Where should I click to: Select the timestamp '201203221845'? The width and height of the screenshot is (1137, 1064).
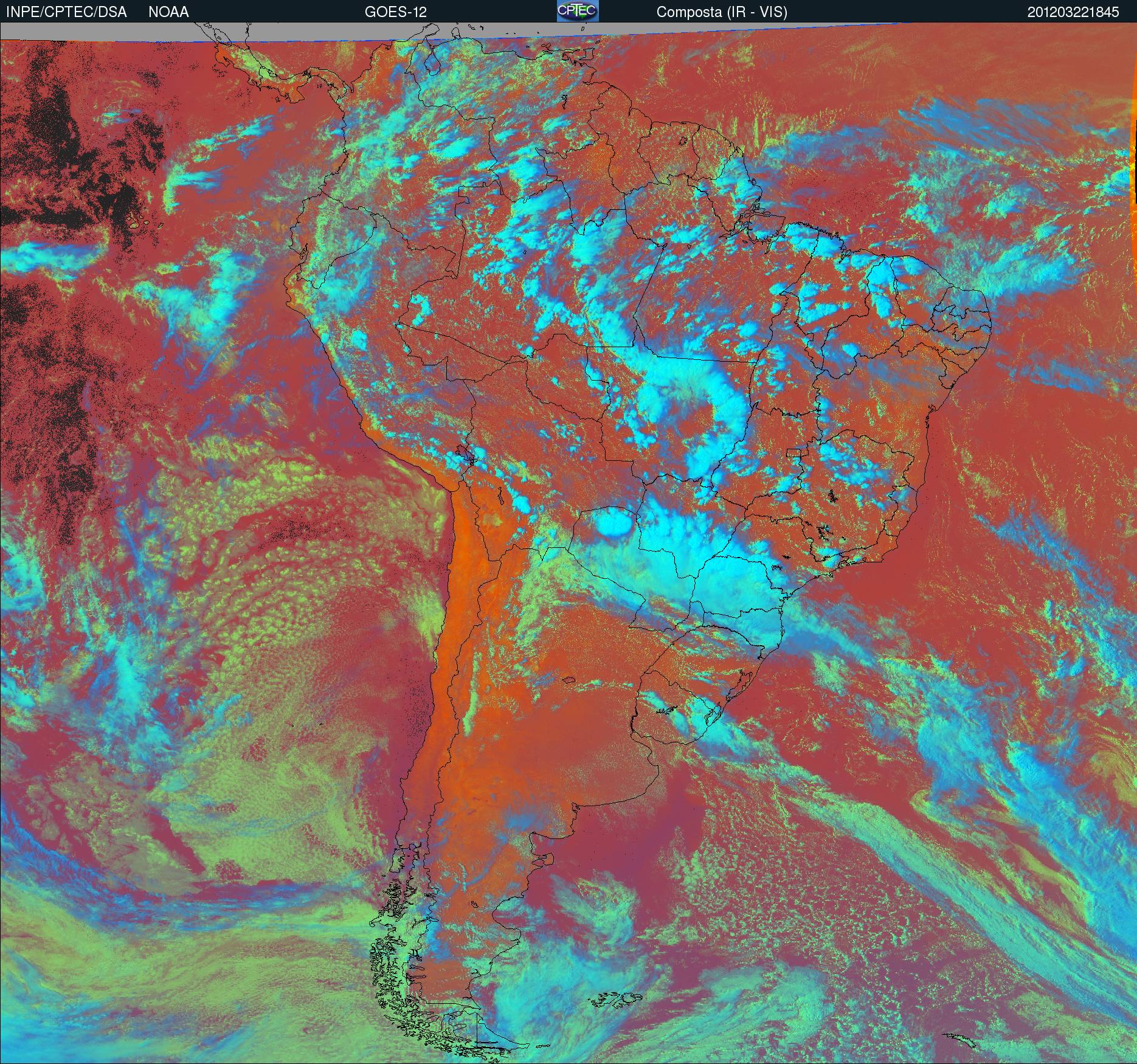coord(1073,12)
